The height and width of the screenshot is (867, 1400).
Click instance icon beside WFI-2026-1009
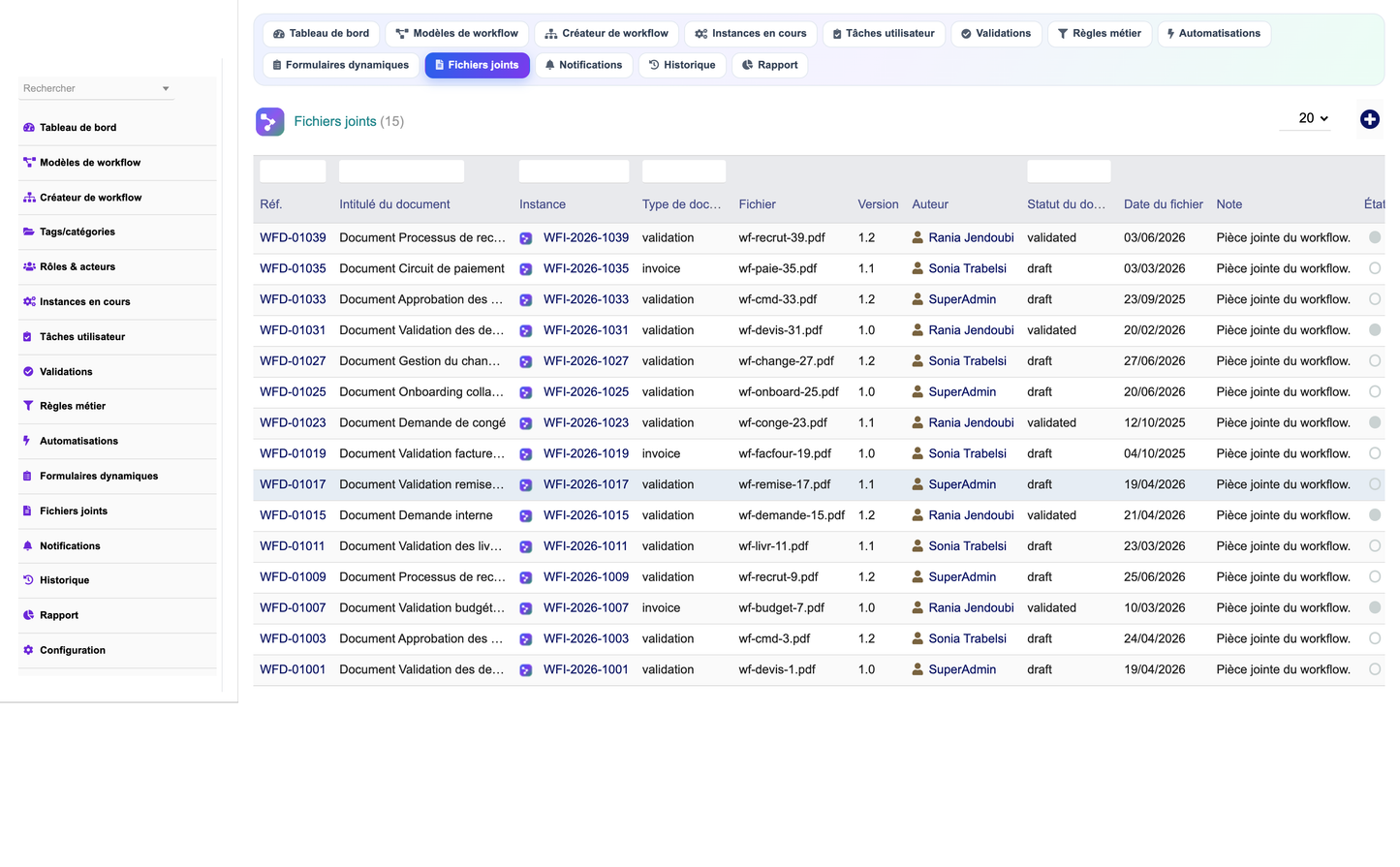(526, 577)
